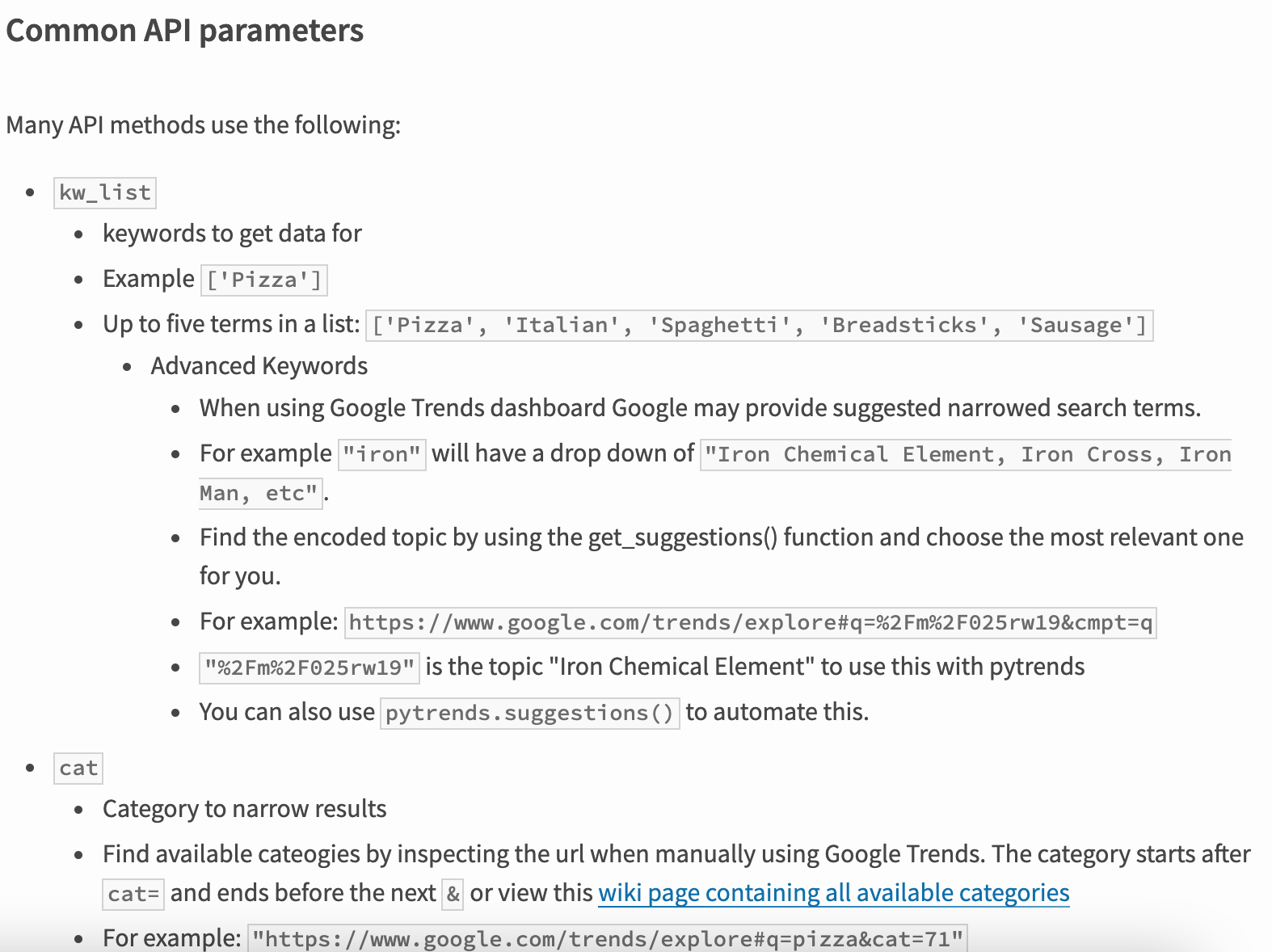
Task: Click the Google Trends explore URL with %2Fm%2F025rw19
Action: pyautogui.click(x=751, y=623)
